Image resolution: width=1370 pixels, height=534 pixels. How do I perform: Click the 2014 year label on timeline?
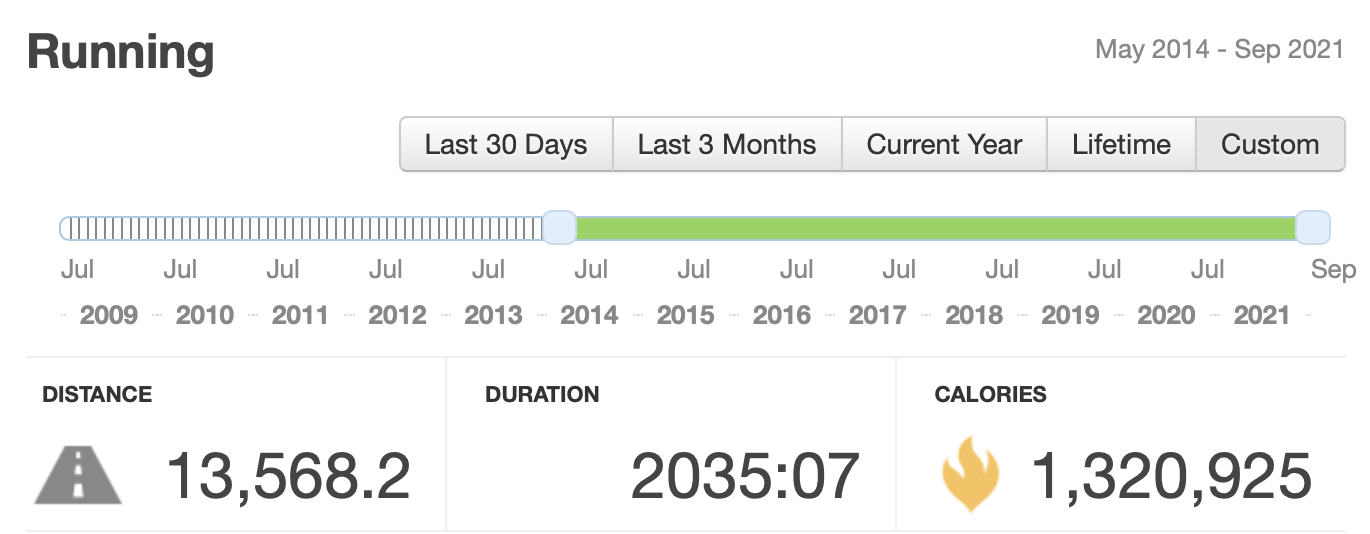tap(589, 315)
